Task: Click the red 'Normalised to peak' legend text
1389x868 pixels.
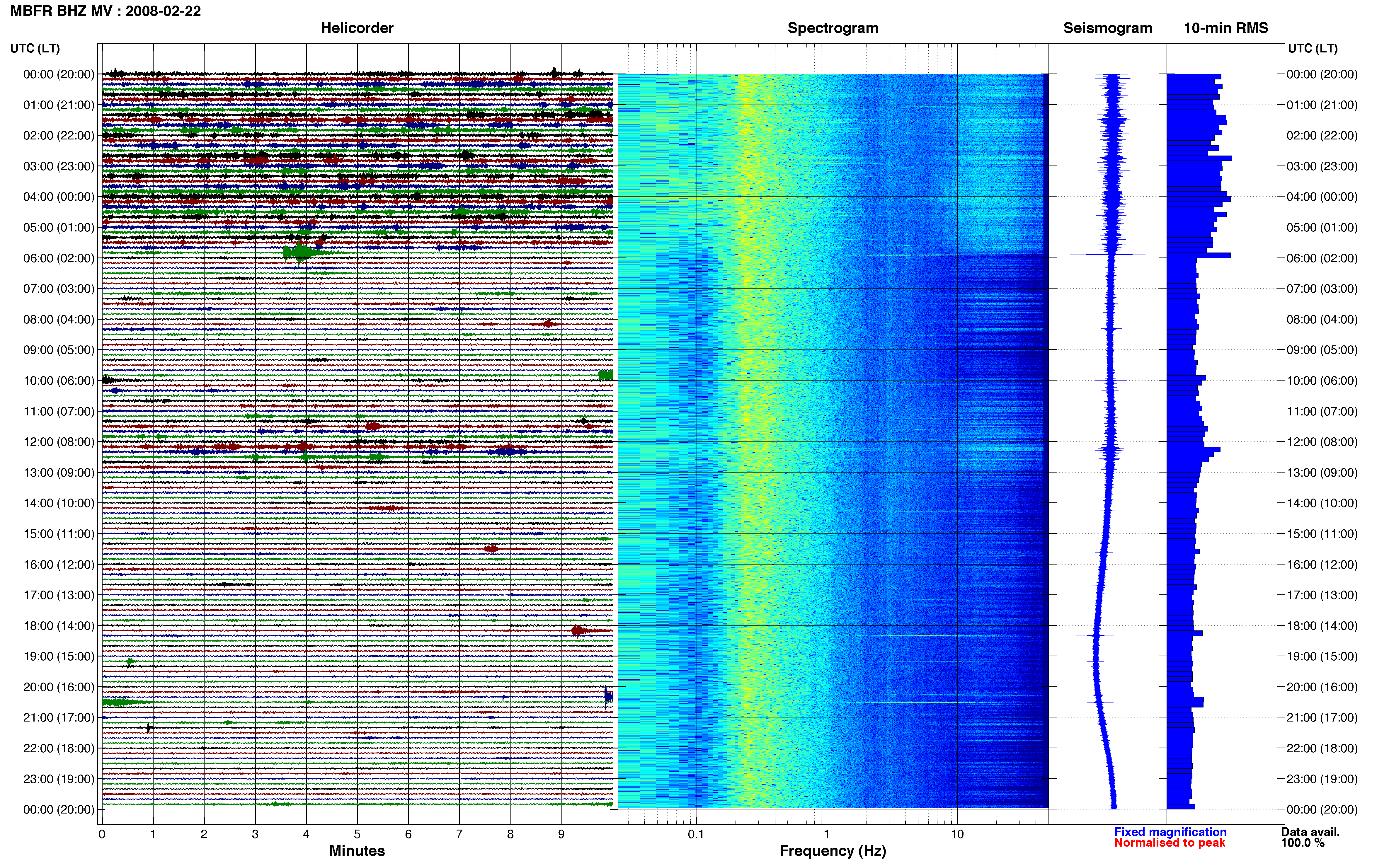Action: 1170,843
